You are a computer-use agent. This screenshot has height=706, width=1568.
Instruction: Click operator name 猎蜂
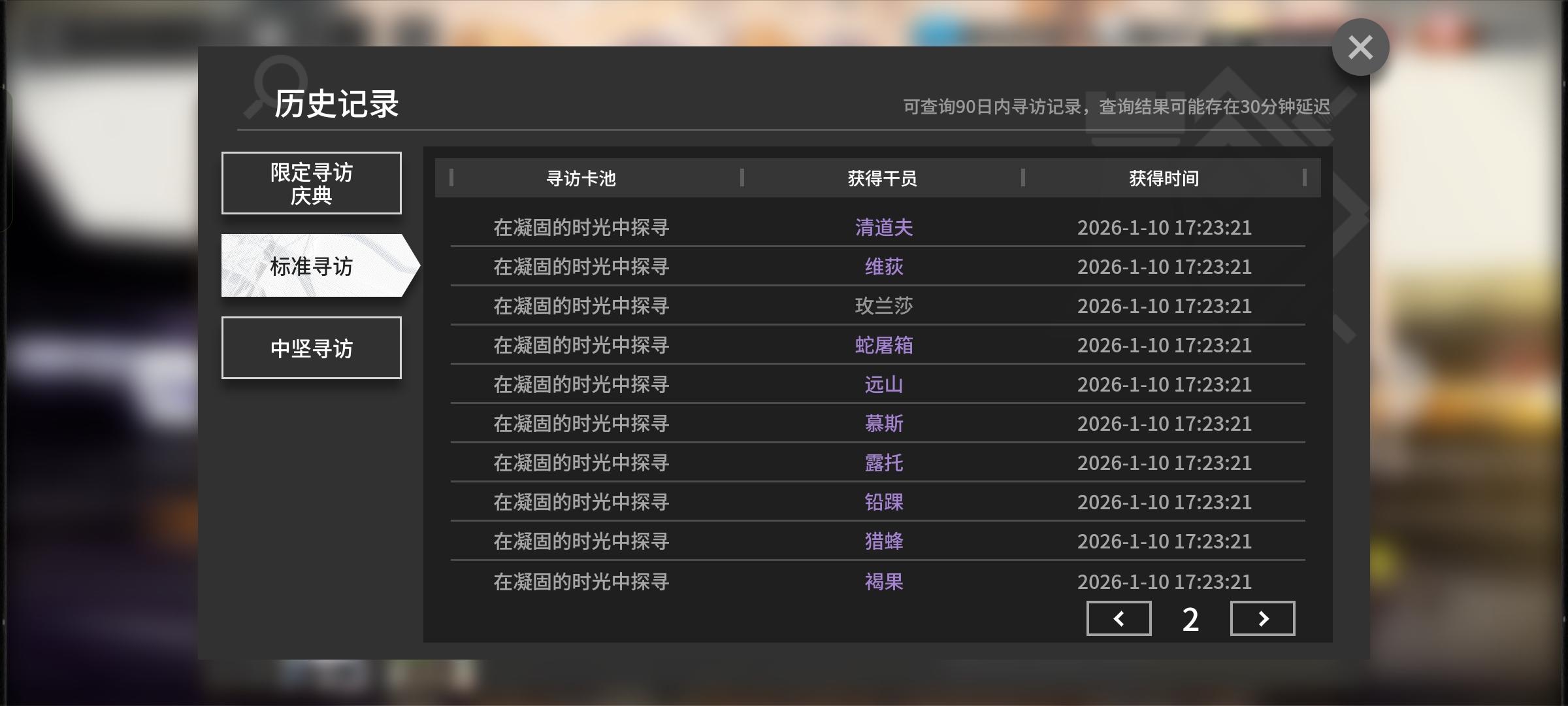(884, 541)
